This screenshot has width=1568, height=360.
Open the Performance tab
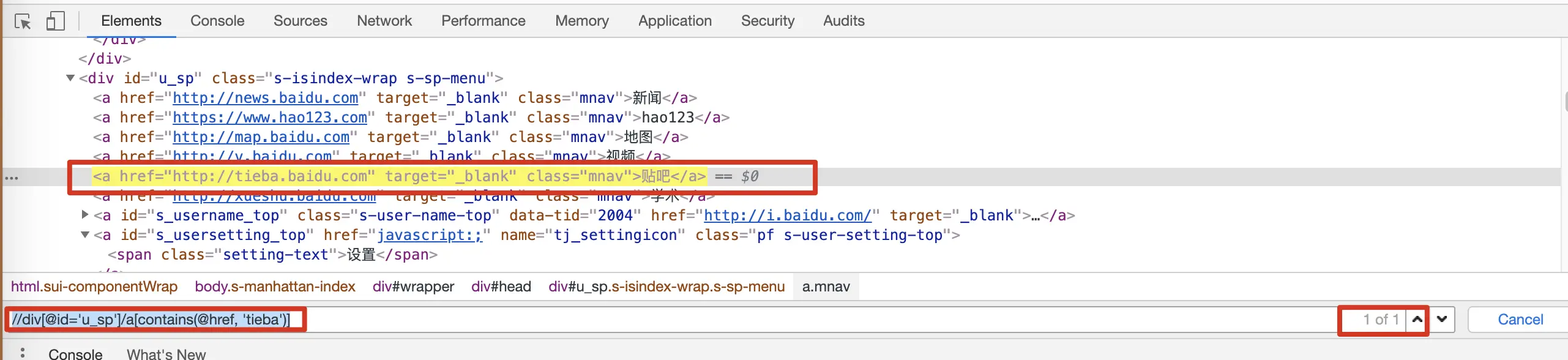483,21
